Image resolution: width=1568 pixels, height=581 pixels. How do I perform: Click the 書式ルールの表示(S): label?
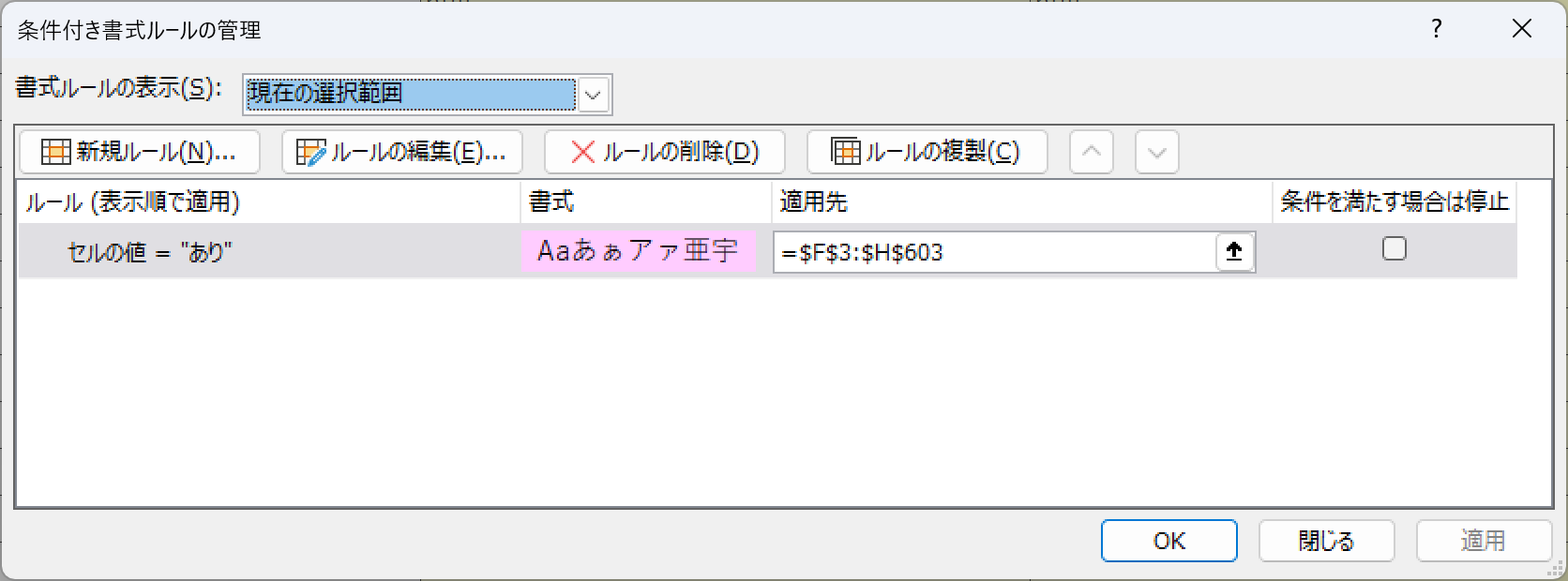pyautogui.click(x=119, y=89)
